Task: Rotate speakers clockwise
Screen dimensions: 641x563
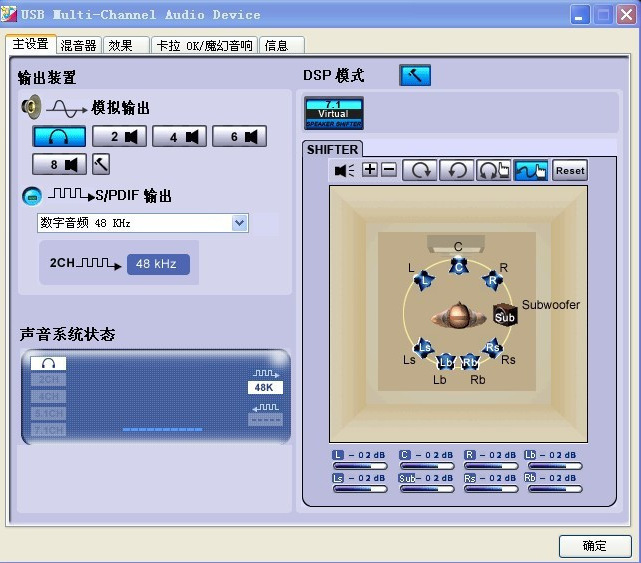Action: click(420, 170)
